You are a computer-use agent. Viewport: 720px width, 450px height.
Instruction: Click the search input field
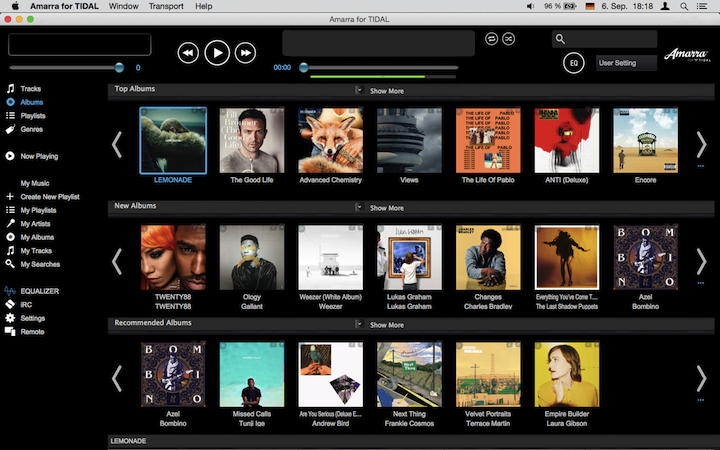point(604,39)
